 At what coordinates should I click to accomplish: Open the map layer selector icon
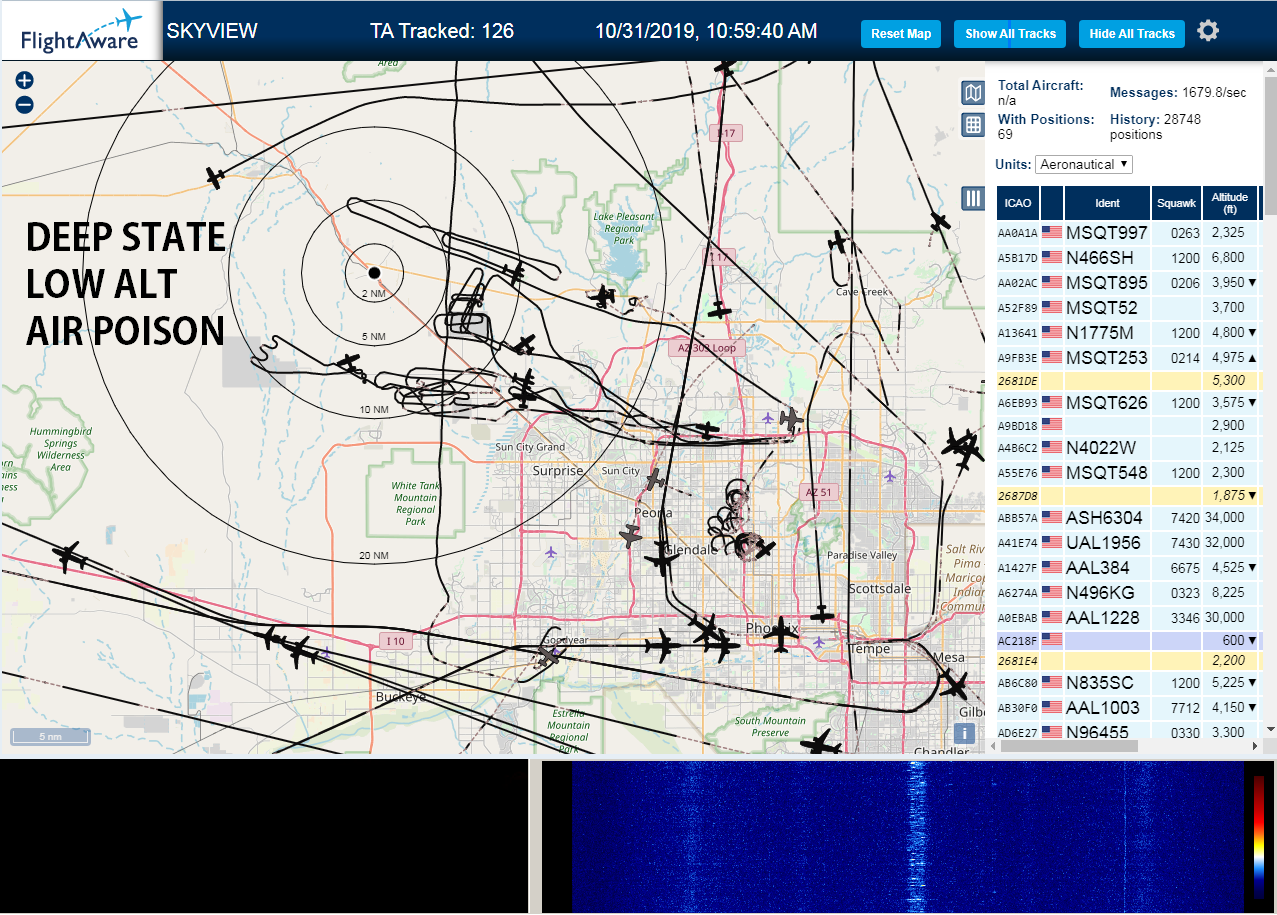tap(973, 93)
